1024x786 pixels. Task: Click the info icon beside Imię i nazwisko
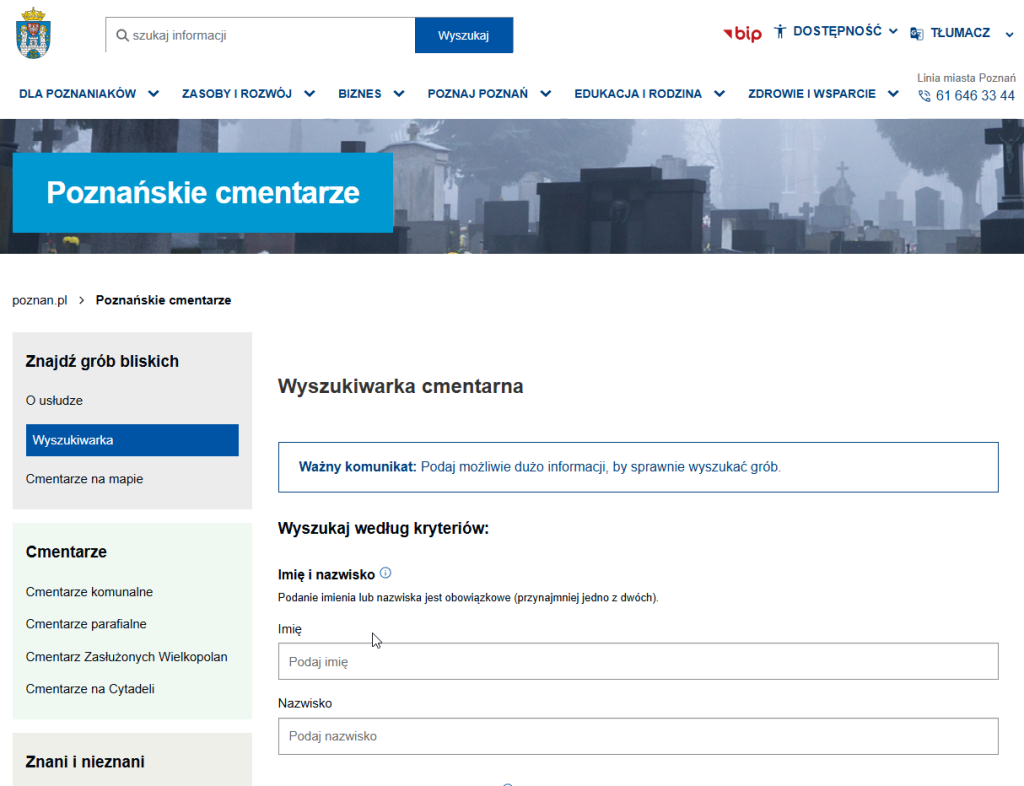[x=385, y=573]
